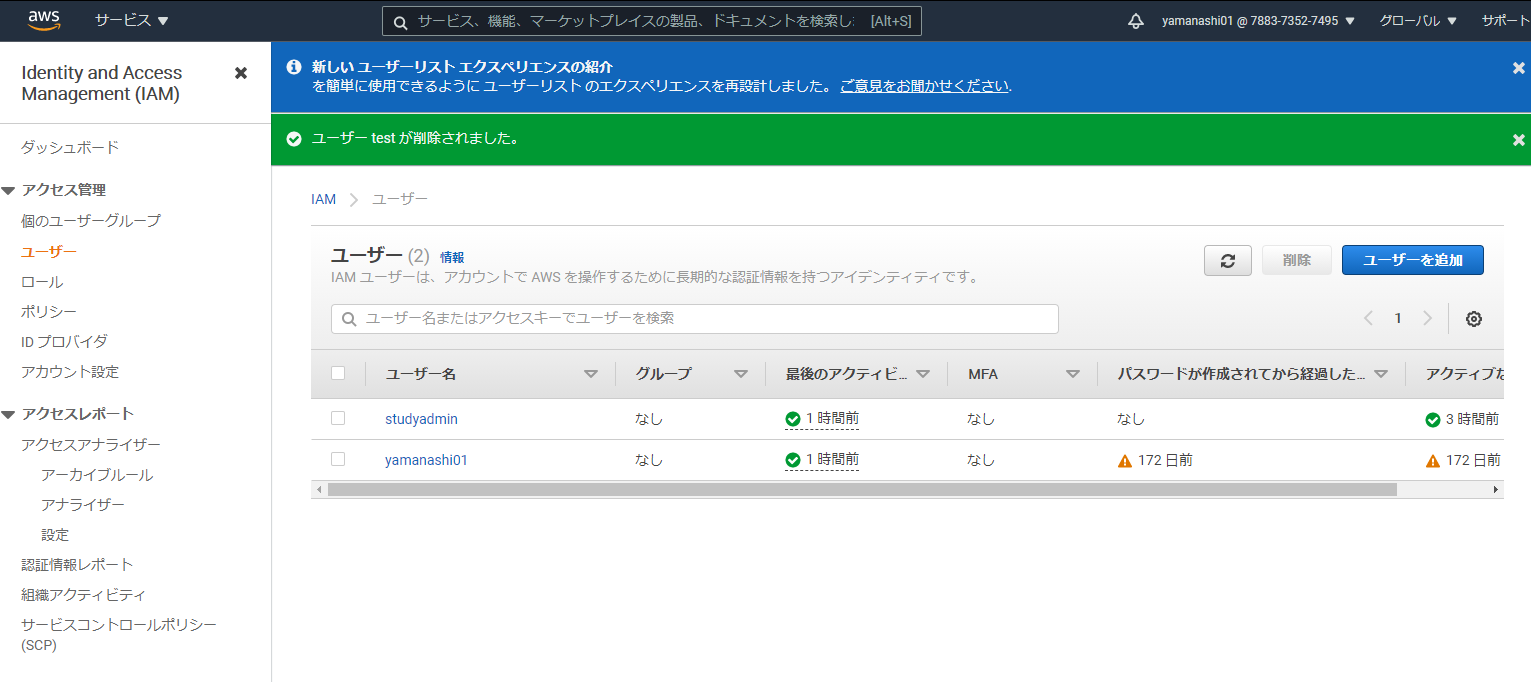Focus the user name search field
This screenshot has width=1531, height=682.
click(x=695, y=319)
